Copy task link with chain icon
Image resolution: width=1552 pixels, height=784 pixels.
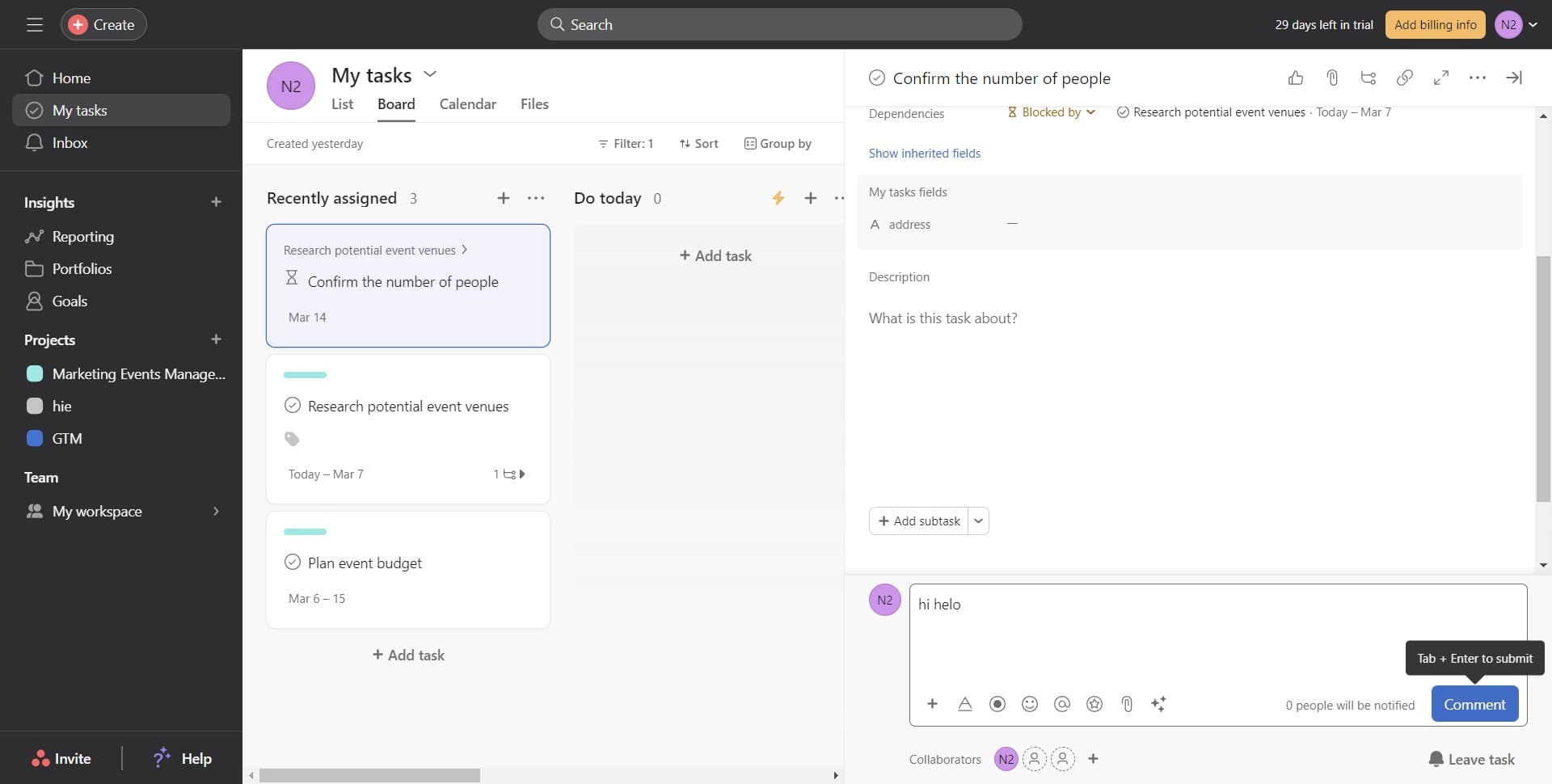pyautogui.click(x=1405, y=78)
